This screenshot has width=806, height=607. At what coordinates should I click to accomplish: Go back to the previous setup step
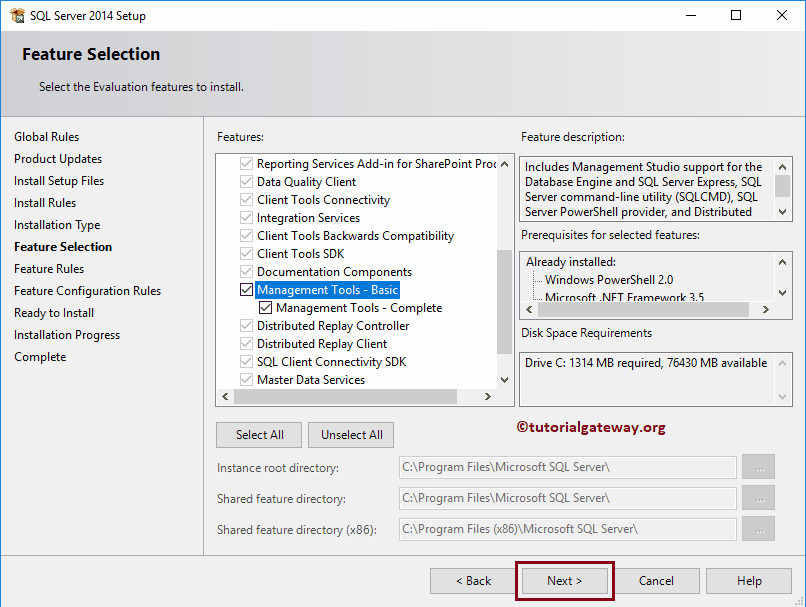pos(472,580)
